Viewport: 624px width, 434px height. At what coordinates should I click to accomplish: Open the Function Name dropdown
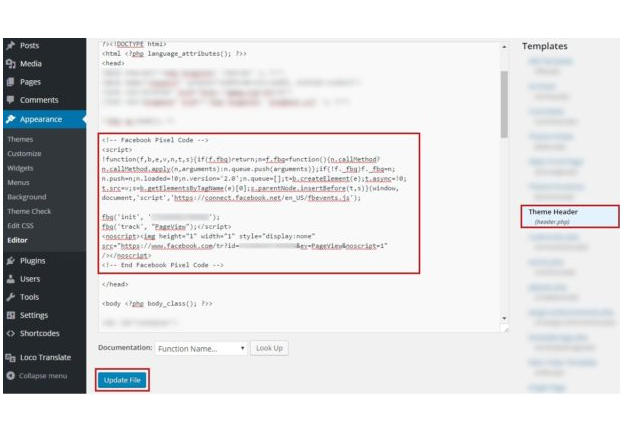click(x=201, y=348)
